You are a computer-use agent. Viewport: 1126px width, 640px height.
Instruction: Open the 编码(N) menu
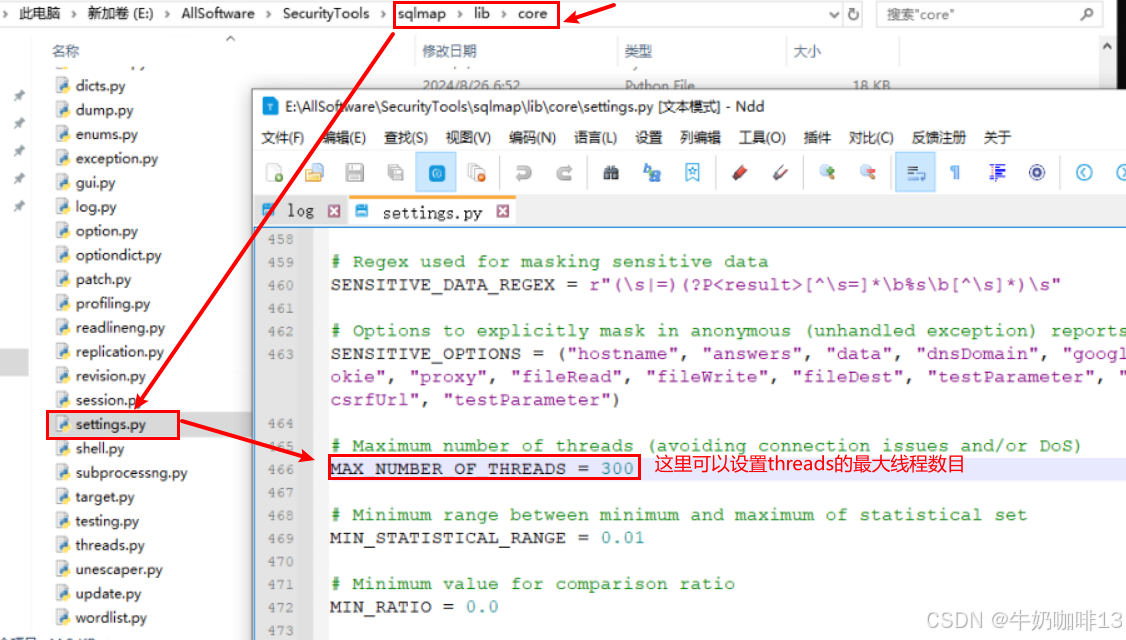[532, 137]
